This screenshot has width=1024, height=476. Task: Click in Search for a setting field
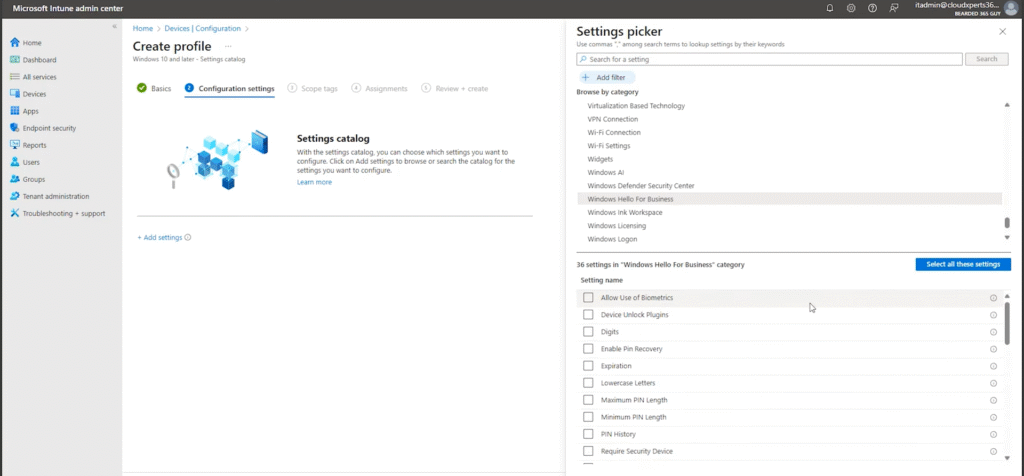coord(769,59)
